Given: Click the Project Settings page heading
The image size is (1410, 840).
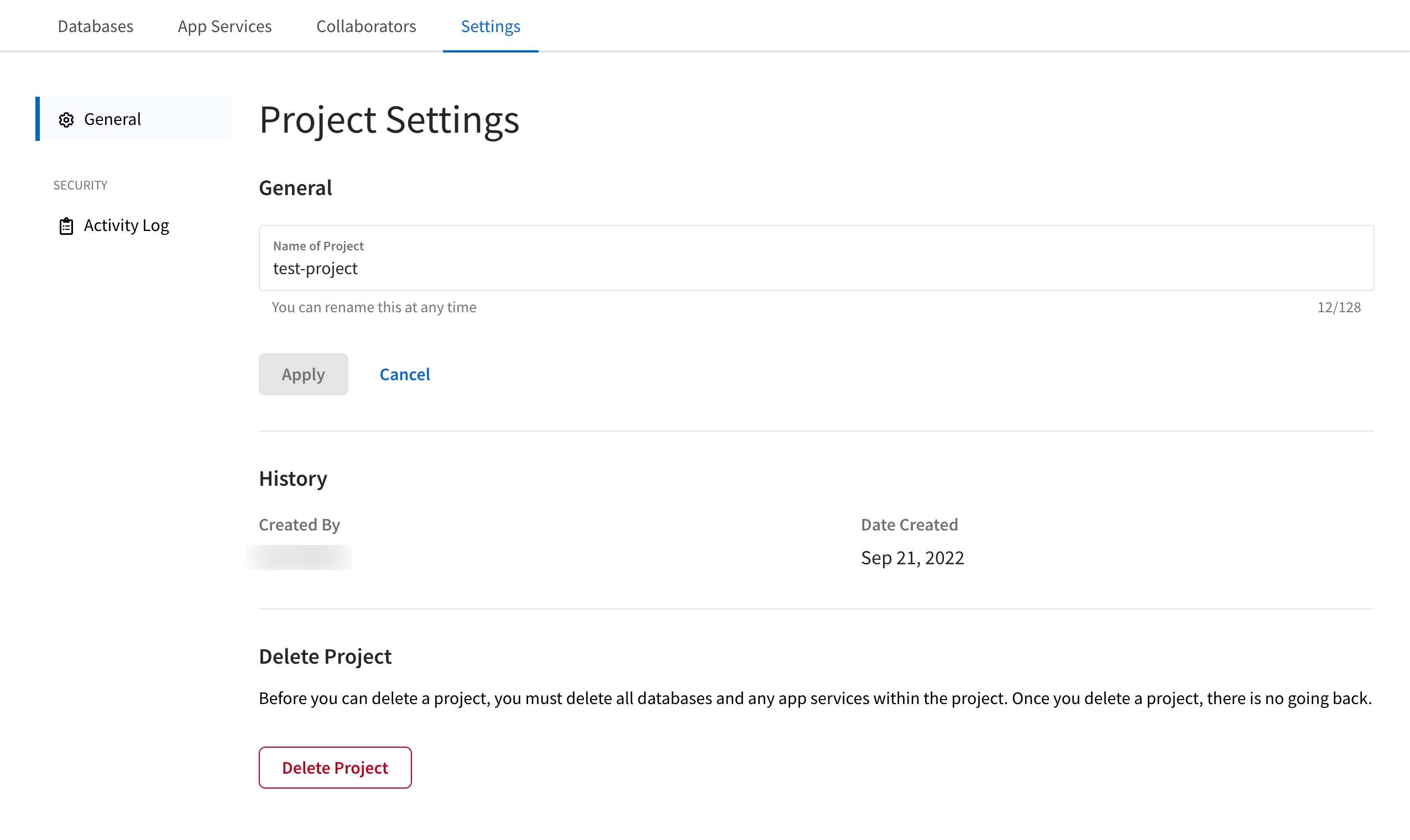Looking at the screenshot, I should pos(390,119).
